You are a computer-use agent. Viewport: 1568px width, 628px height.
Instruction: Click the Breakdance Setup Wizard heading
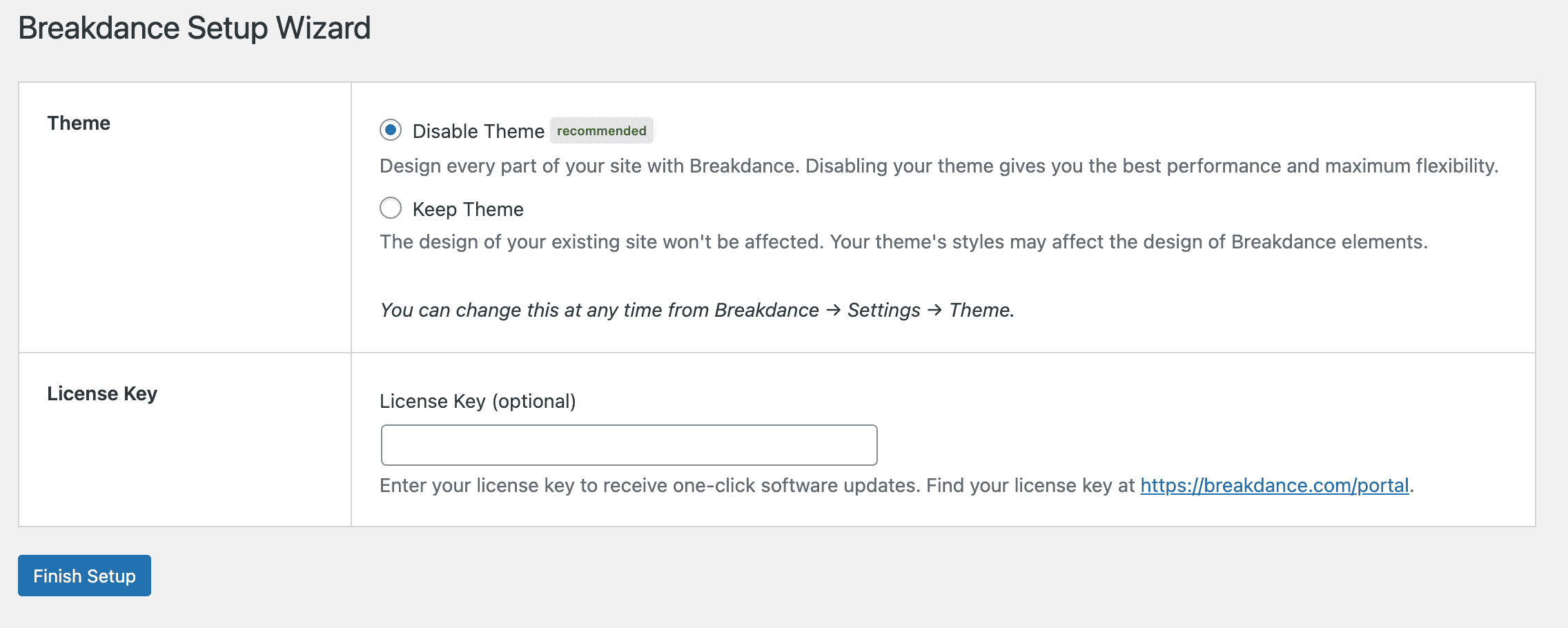pos(194,28)
